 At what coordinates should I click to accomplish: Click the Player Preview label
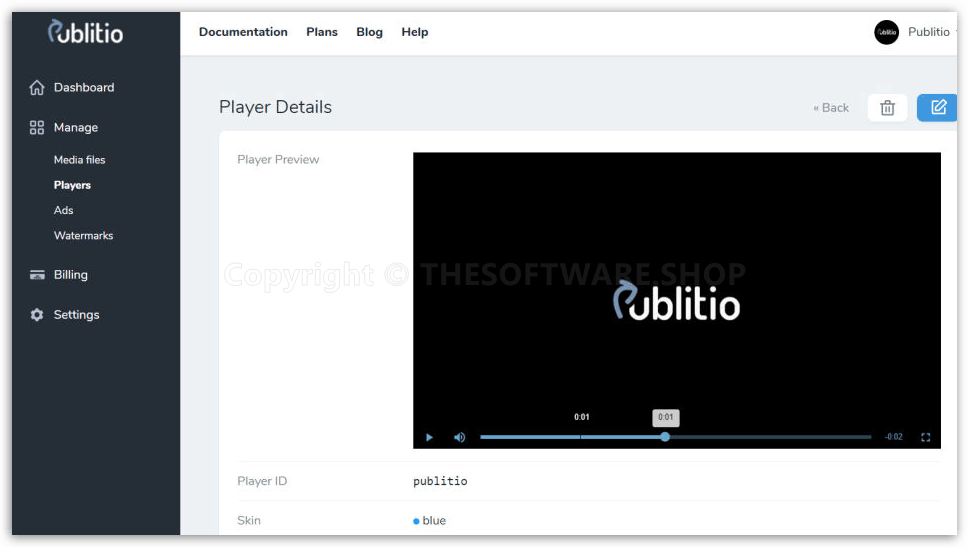[278, 159]
